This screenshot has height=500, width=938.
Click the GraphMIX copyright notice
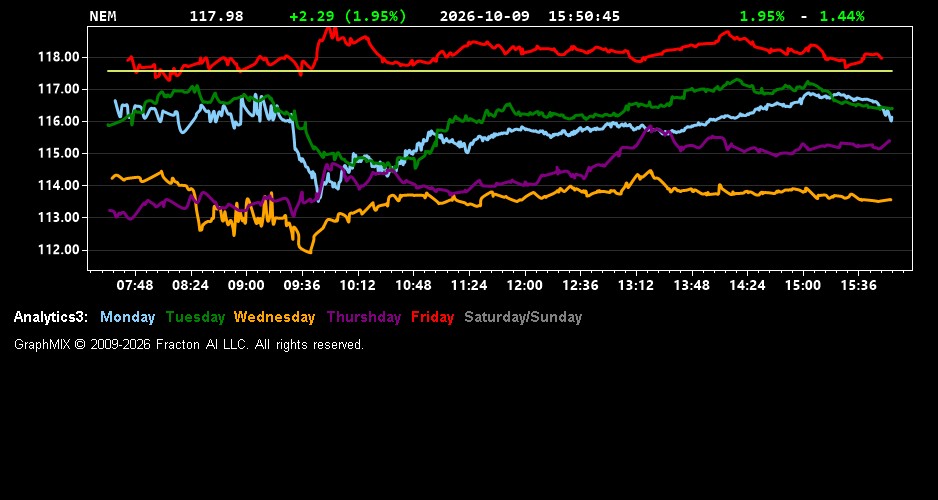pyautogui.click(x=189, y=344)
